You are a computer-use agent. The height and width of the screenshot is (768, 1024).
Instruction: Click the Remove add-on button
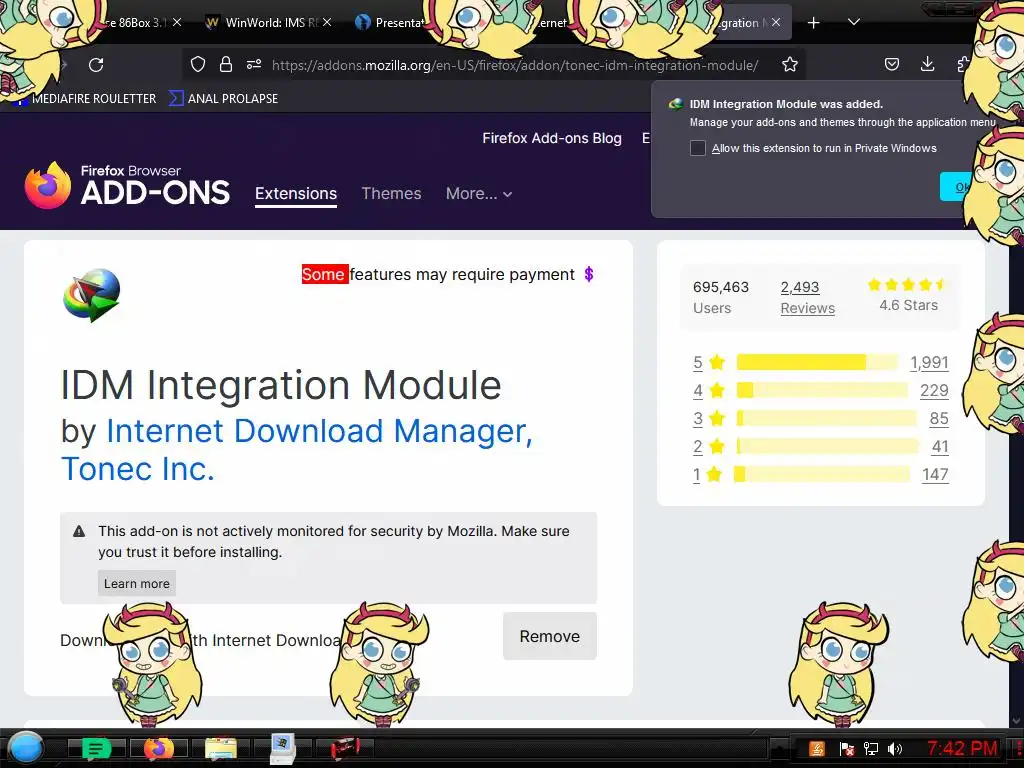tap(549, 636)
